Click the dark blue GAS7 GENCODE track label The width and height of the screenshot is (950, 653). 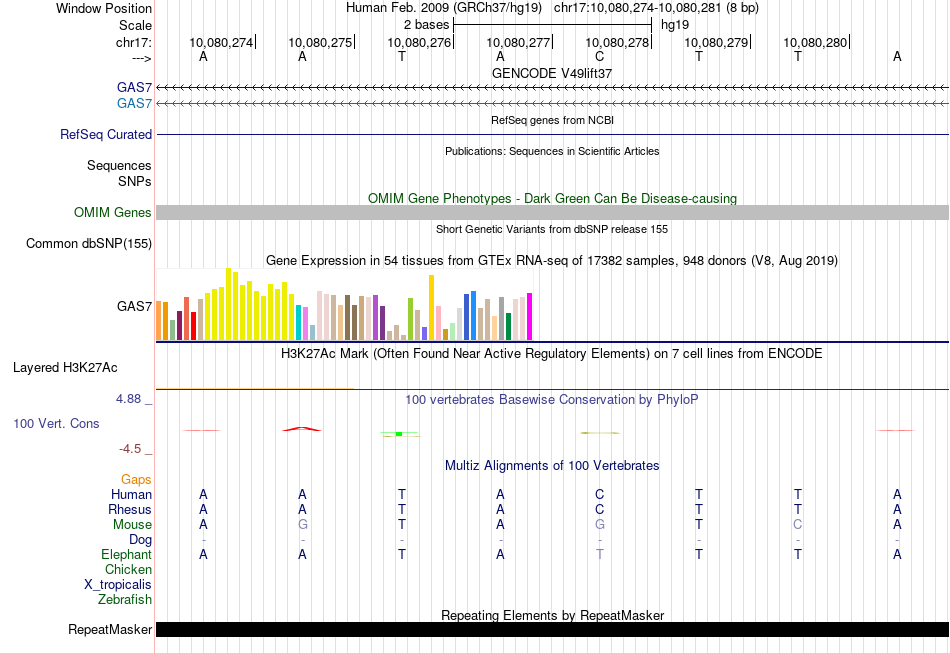134,87
